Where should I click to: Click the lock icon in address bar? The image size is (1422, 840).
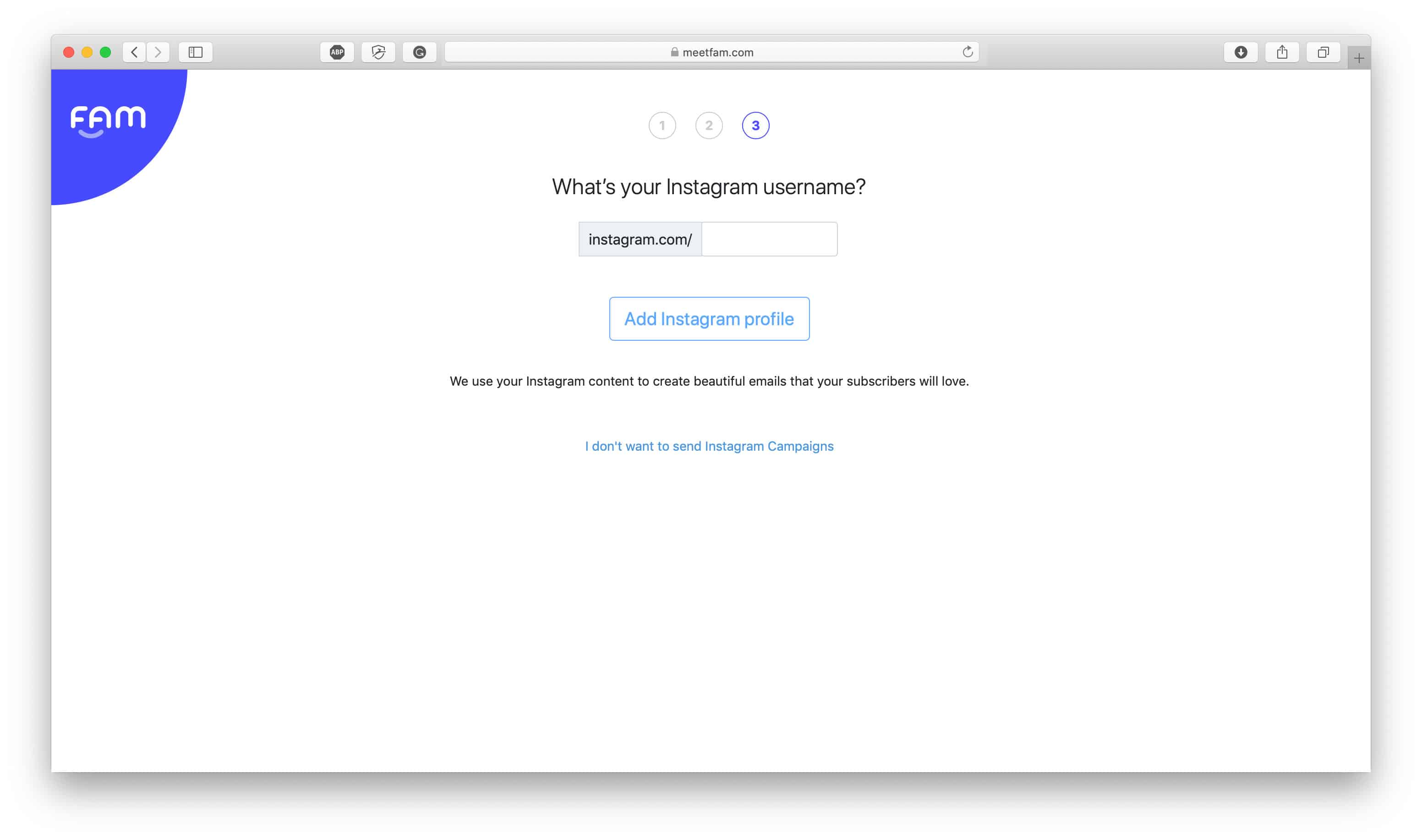pyautogui.click(x=675, y=52)
